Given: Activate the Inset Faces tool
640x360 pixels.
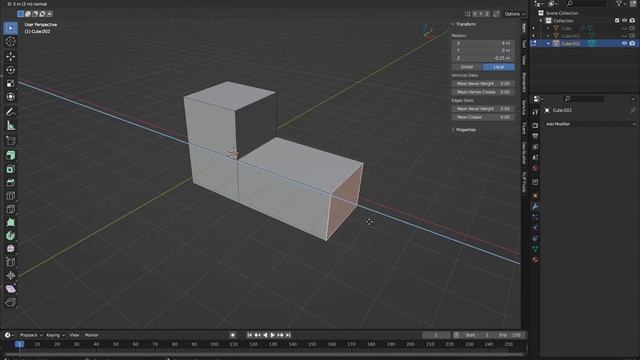Looking at the screenshot, I should pos(11,169).
